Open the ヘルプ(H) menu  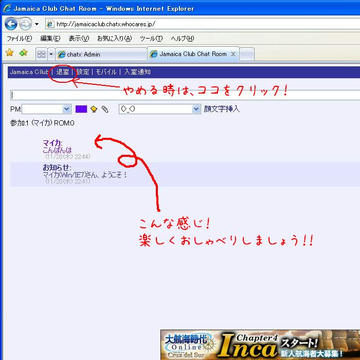182,39
